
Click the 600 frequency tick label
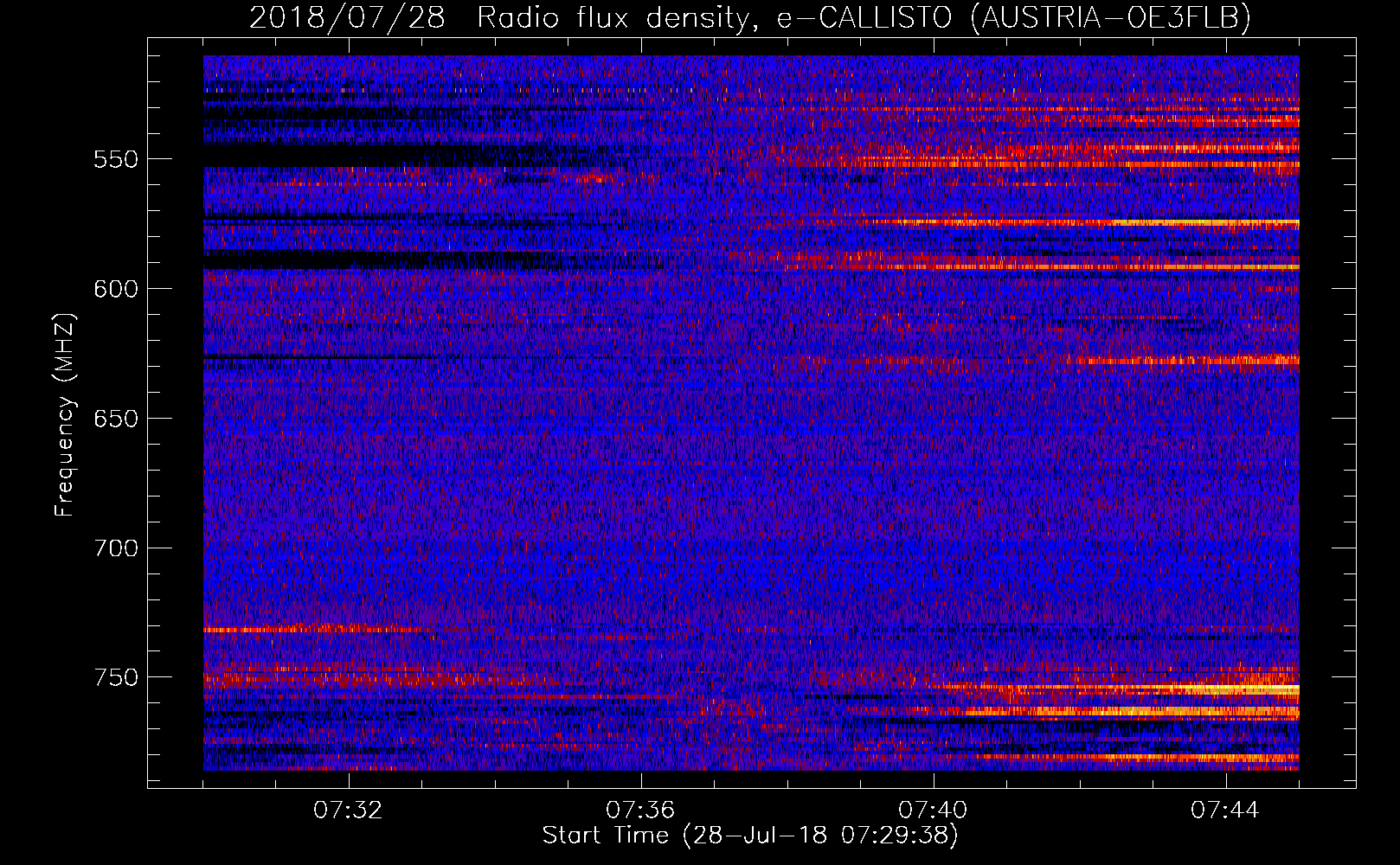[x=116, y=289]
